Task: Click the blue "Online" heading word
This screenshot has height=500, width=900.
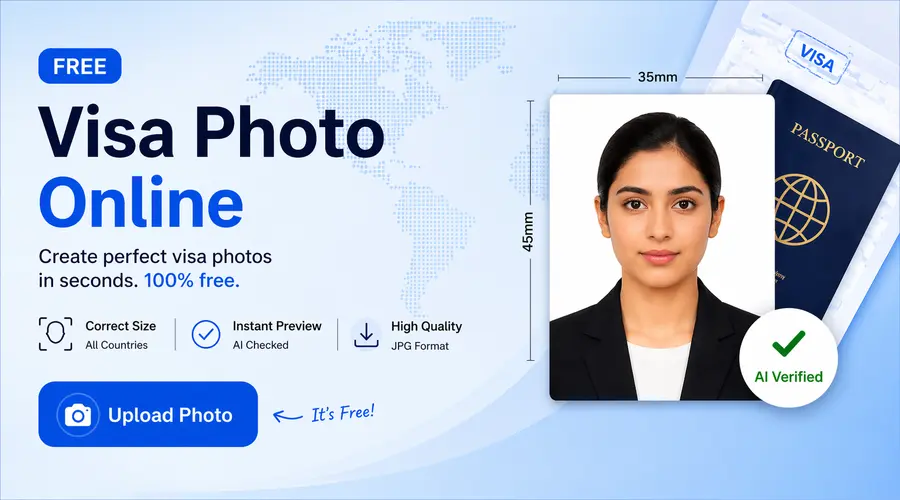Action: pyautogui.click(x=141, y=202)
